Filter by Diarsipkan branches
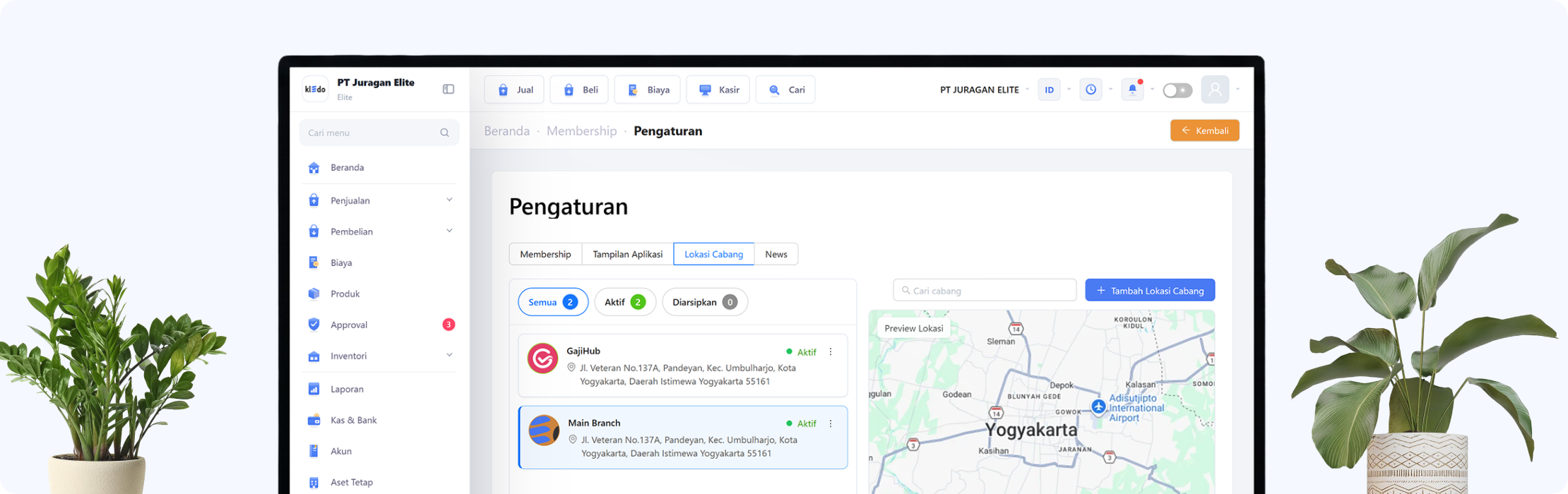Screen dimensions: 1568x494 click(705, 302)
